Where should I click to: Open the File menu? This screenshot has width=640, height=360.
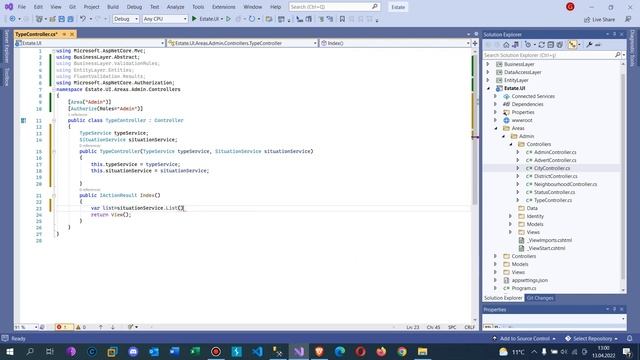pyautogui.click(x=22, y=7)
